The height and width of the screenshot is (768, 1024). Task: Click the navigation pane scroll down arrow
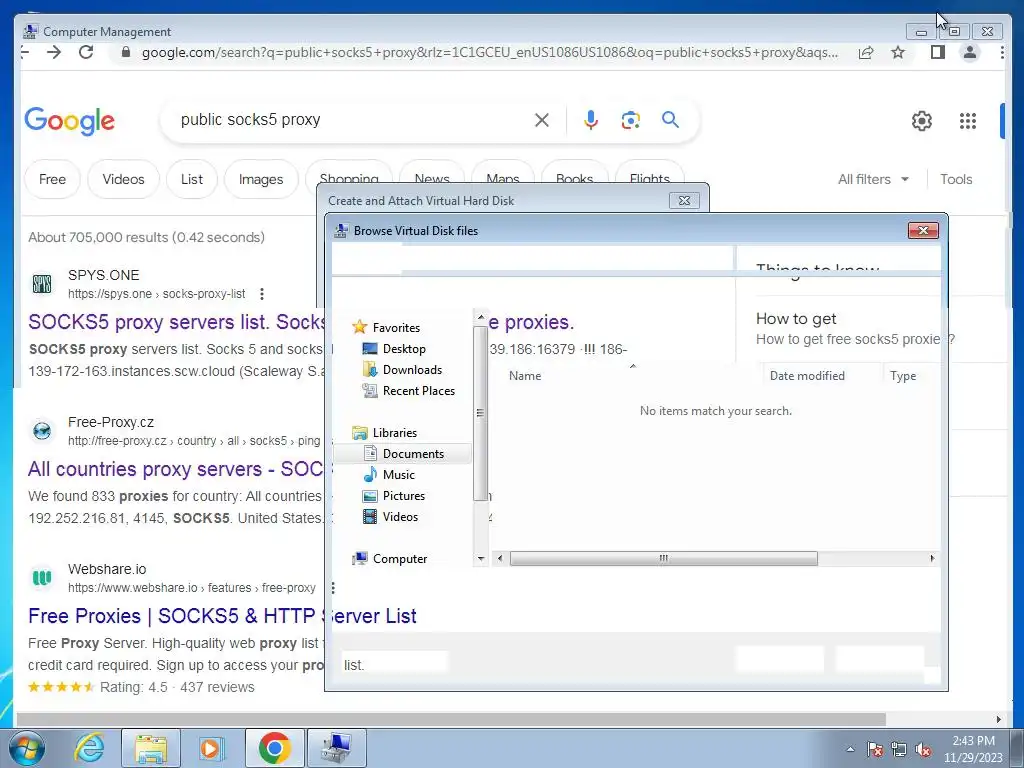[481, 559]
